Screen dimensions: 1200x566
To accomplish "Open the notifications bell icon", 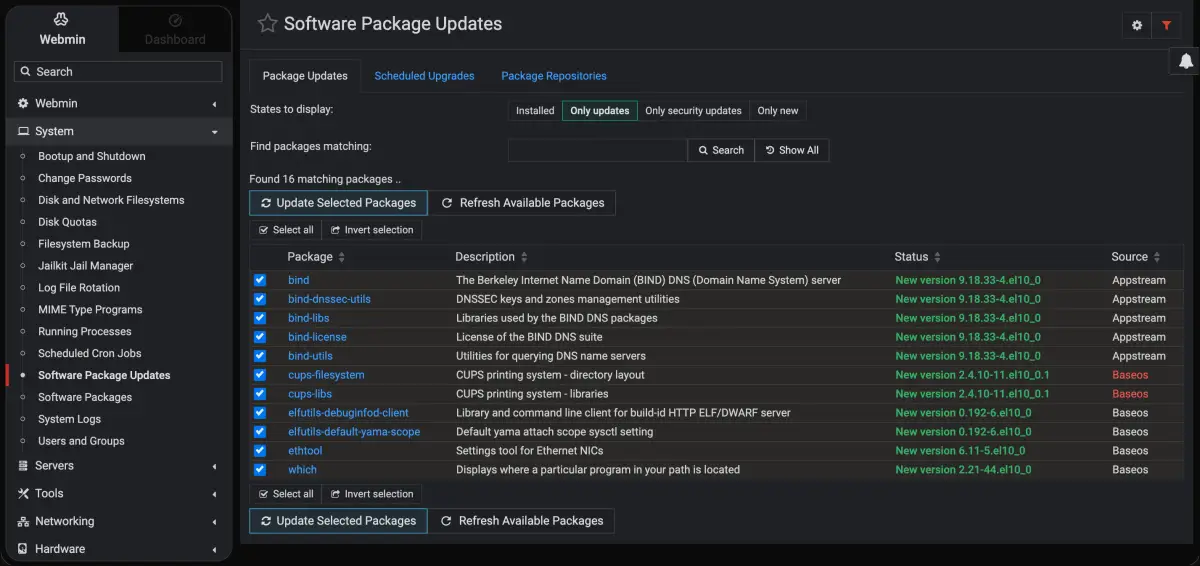I will coord(1186,61).
